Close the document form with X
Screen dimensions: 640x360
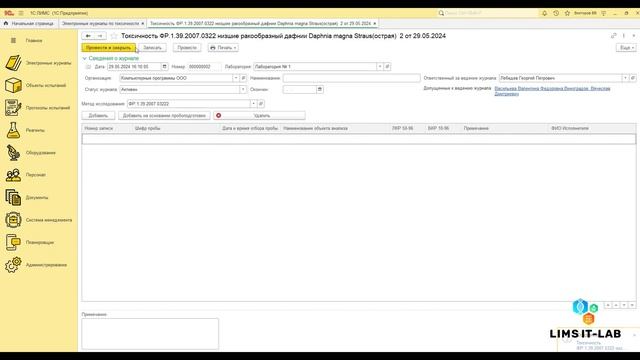click(634, 36)
